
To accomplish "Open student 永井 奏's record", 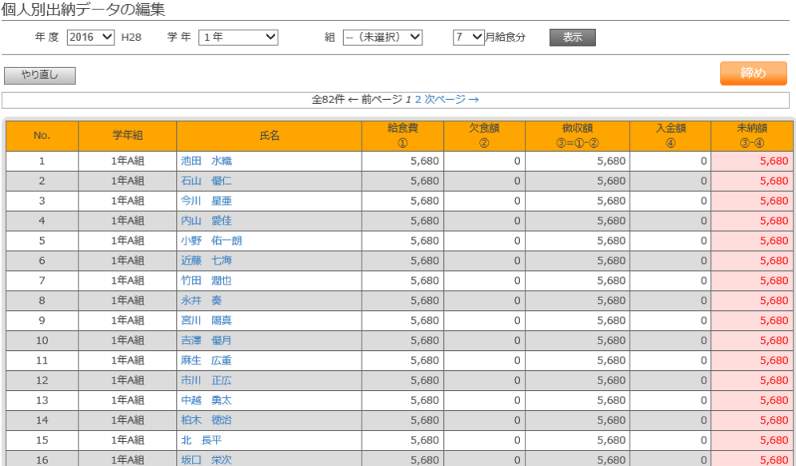I will tap(201, 301).
